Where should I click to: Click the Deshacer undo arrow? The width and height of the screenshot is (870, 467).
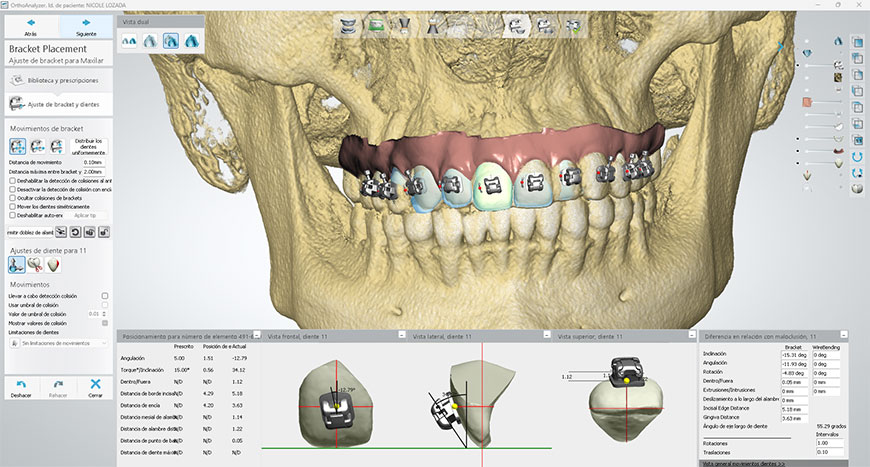(18, 386)
